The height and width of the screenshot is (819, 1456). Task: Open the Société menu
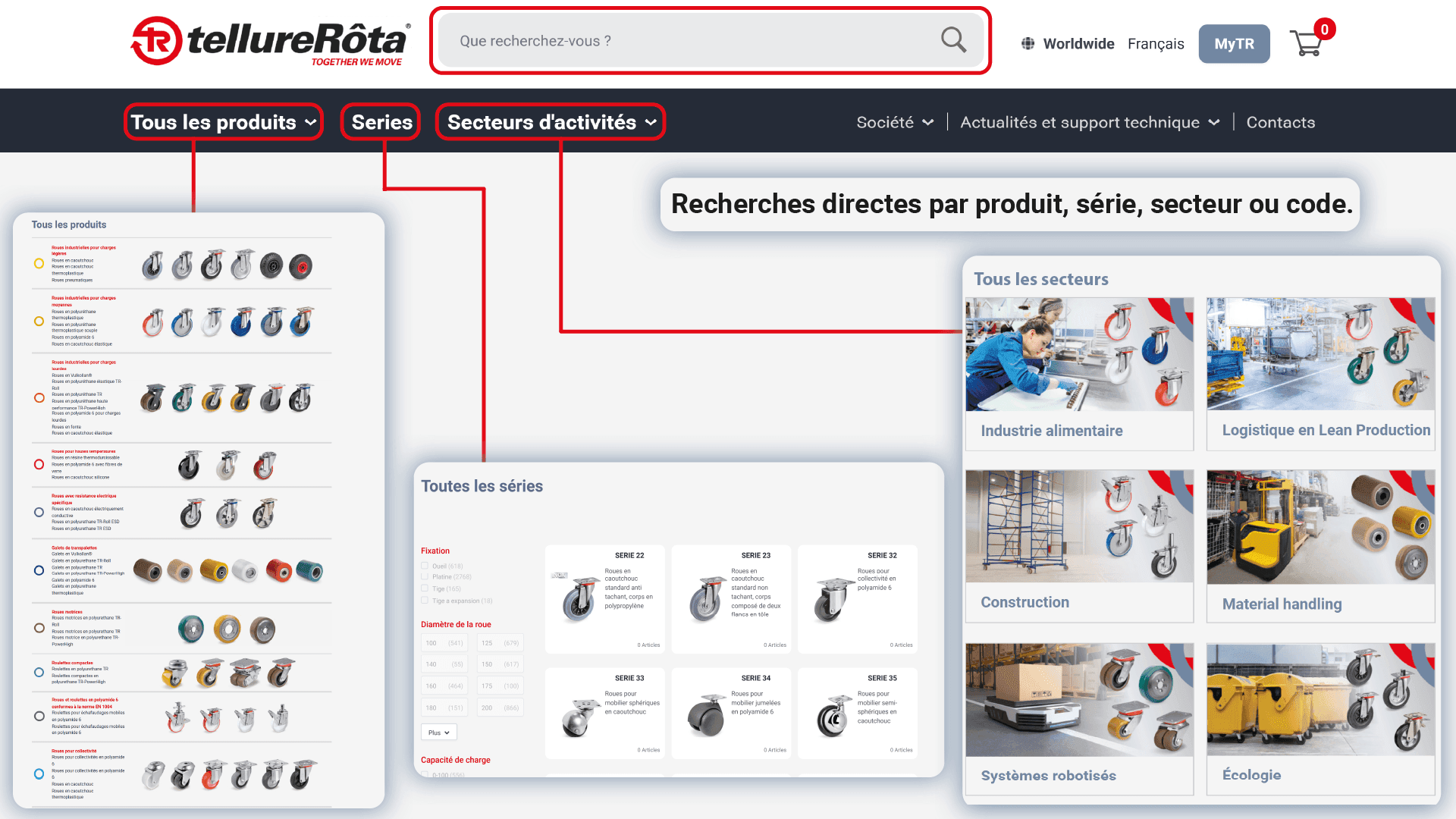[x=895, y=122]
